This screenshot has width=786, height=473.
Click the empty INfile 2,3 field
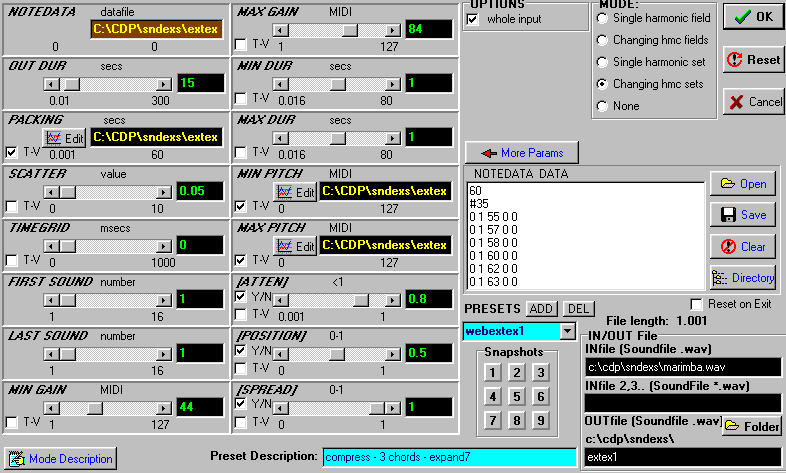[x=683, y=403]
